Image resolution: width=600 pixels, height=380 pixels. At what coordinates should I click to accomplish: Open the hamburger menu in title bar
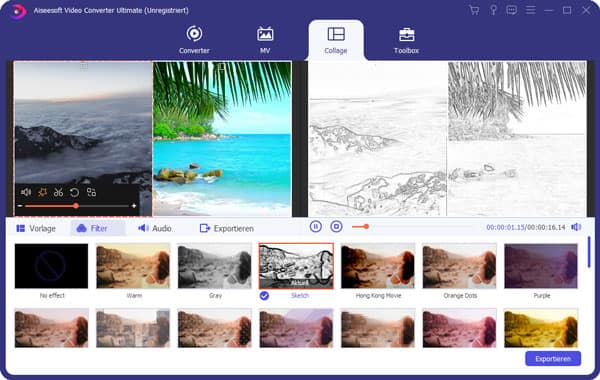point(530,10)
